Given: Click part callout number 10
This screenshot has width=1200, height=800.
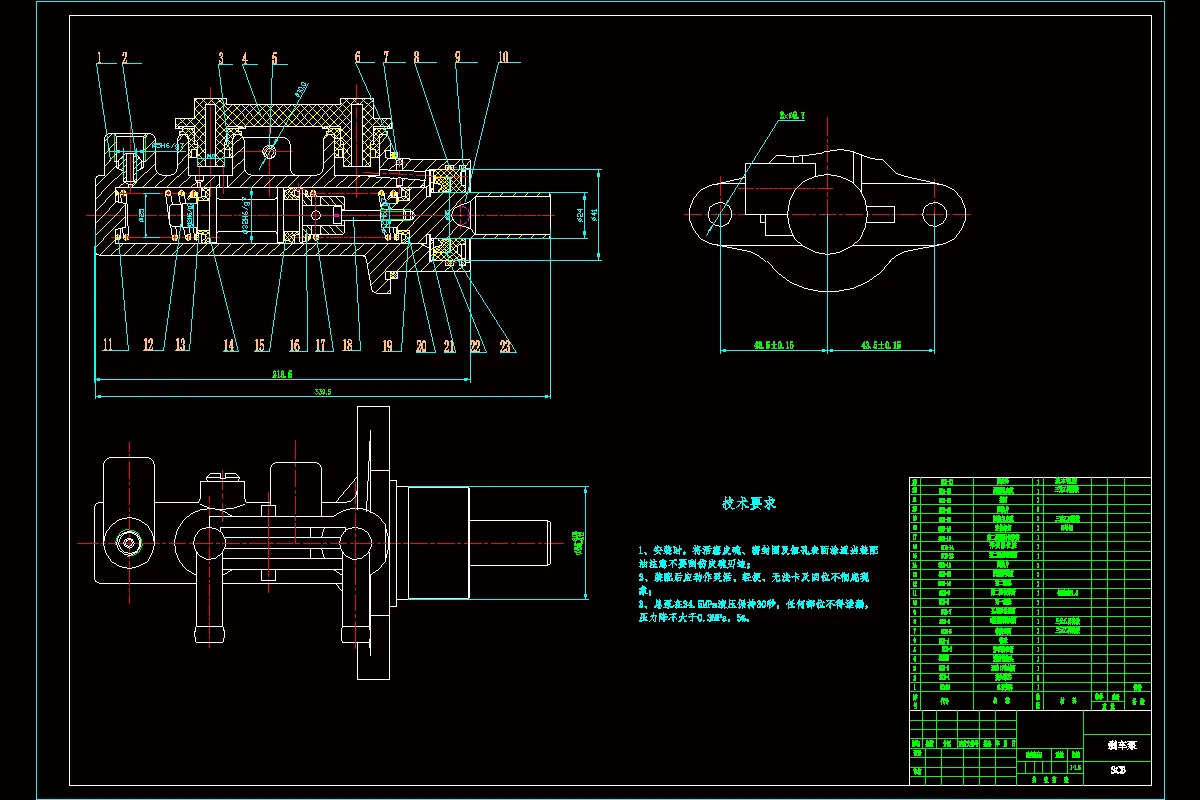Looking at the screenshot, I should [x=502, y=58].
